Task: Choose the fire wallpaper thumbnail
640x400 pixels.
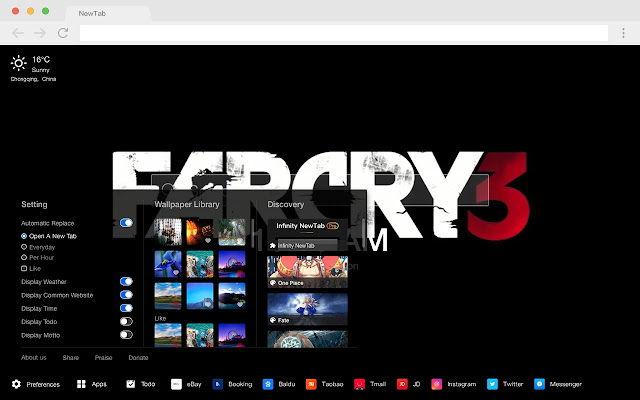Action: tap(200, 232)
